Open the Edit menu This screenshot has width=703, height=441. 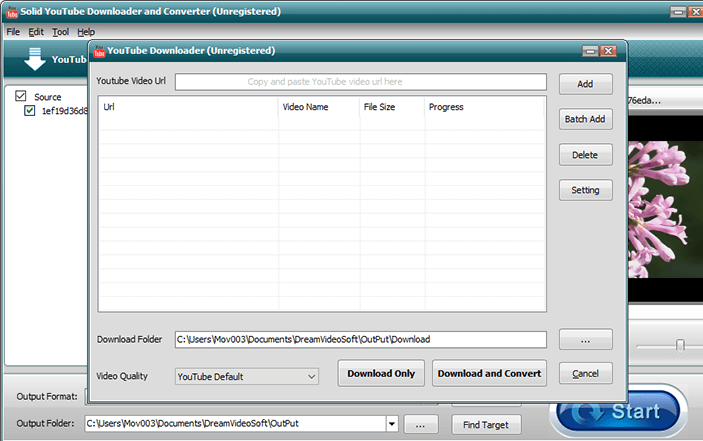click(36, 32)
